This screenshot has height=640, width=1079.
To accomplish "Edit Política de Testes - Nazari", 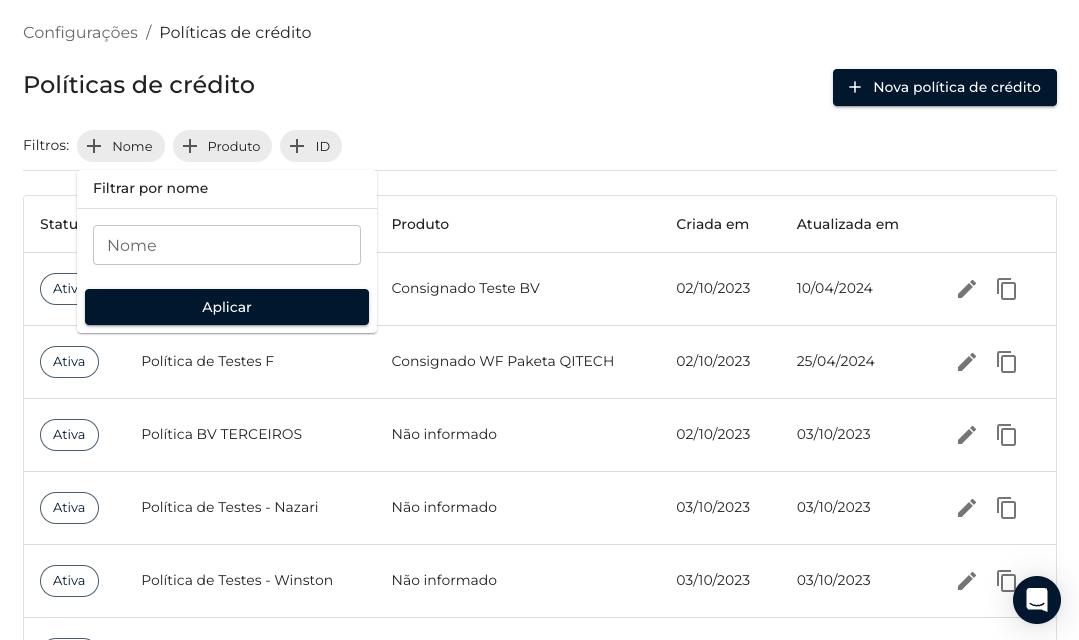I will pos(966,508).
